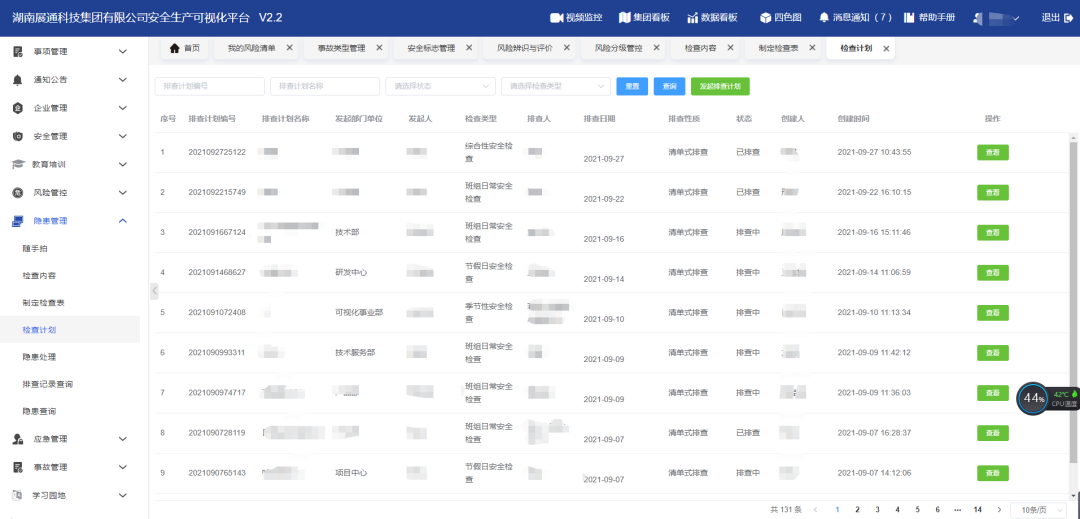Switch to the 检查内容 tab
The height and width of the screenshot is (519, 1080).
coord(706,48)
